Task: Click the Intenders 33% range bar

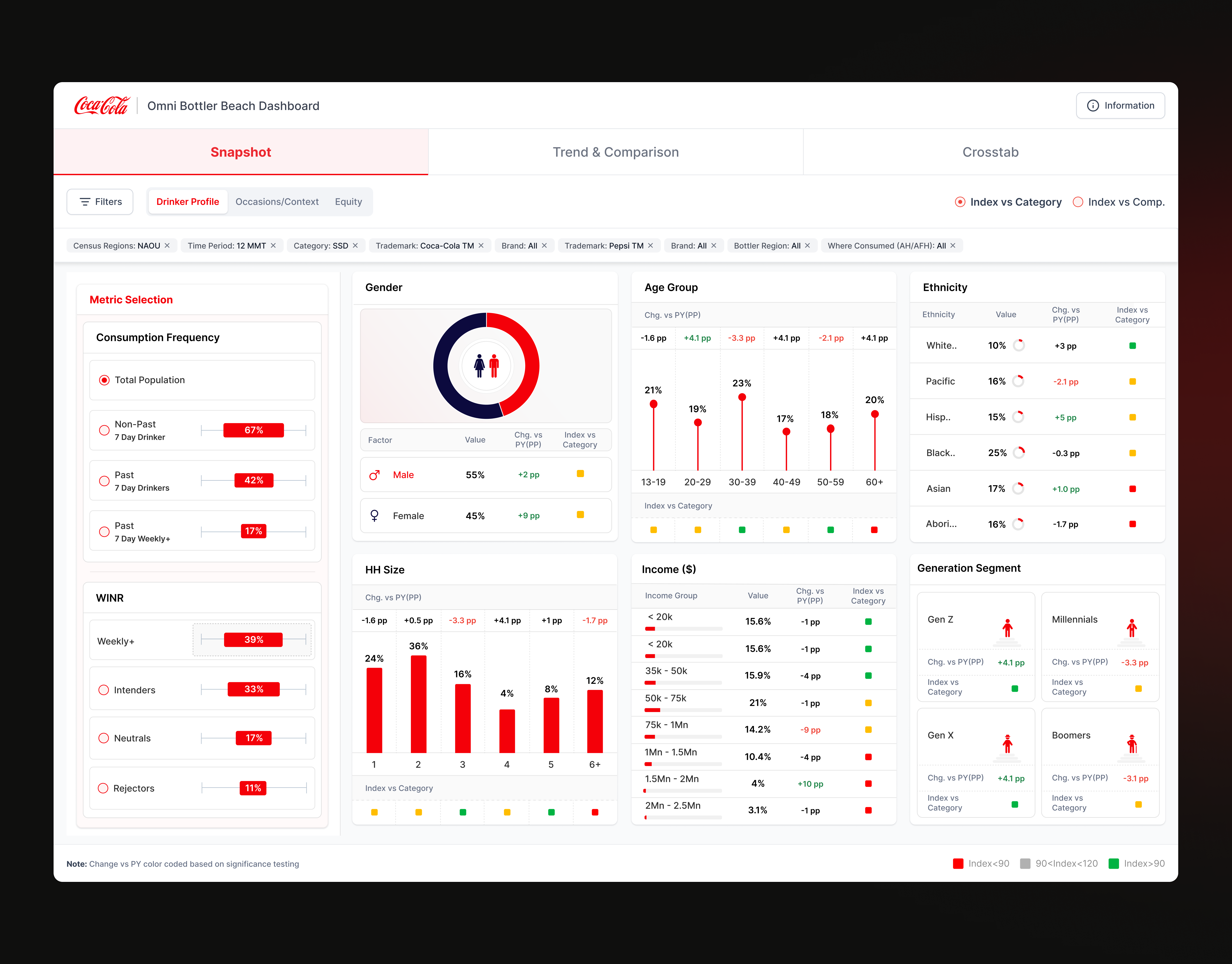Action: [253, 689]
